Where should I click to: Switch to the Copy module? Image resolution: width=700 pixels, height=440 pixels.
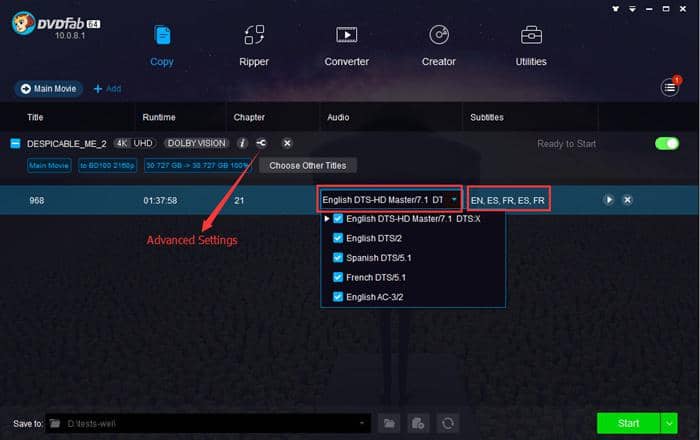click(x=162, y=46)
